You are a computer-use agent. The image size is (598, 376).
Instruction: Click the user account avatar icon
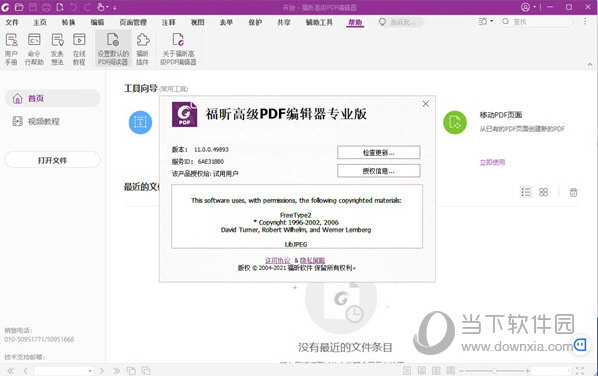525,7
